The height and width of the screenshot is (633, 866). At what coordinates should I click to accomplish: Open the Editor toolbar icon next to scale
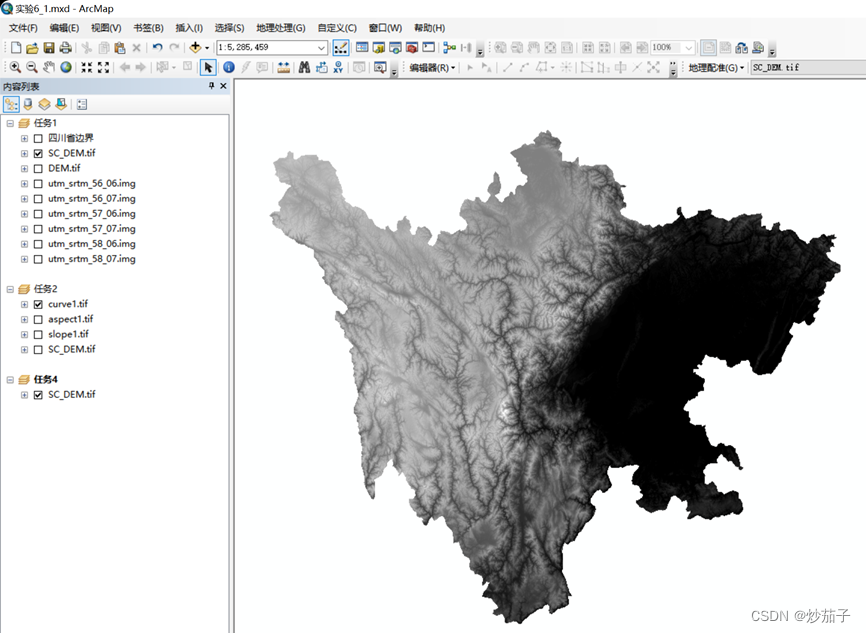click(341, 47)
